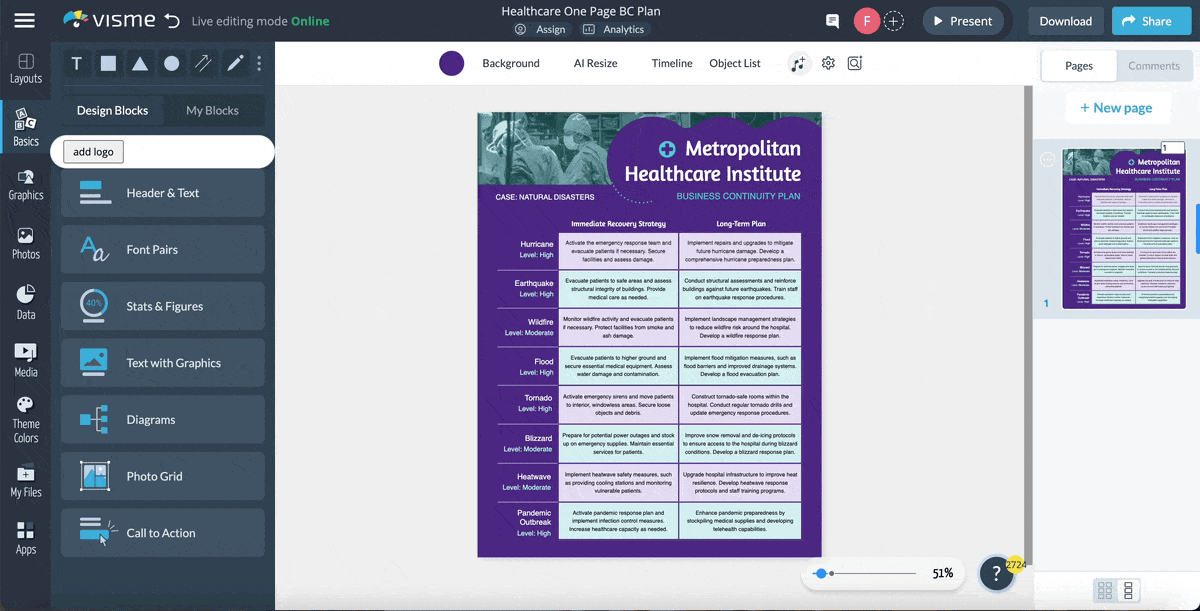Switch to My Blocks tab

point(213,111)
